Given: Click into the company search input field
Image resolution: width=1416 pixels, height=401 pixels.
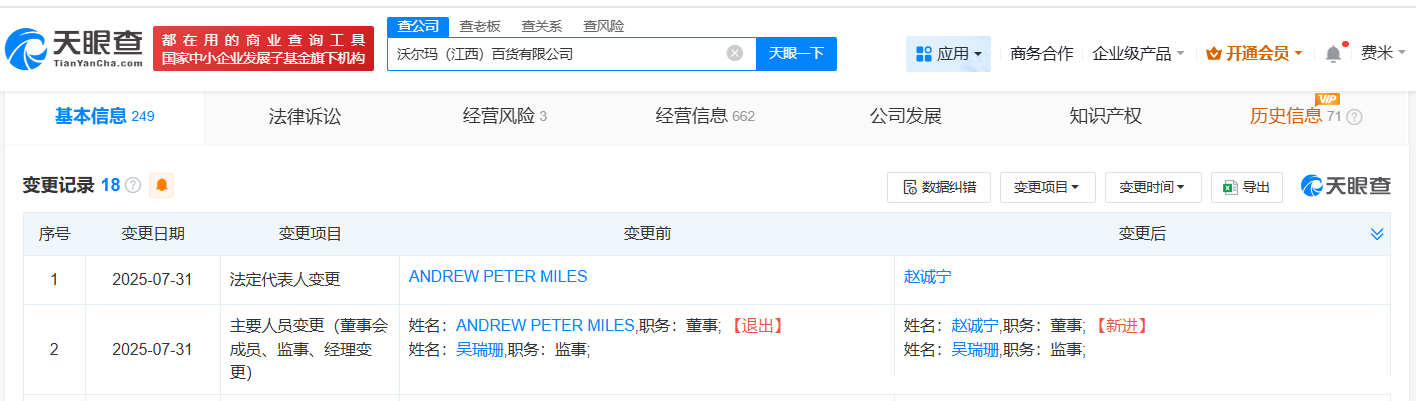Looking at the screenshot, I should (555, 54).
